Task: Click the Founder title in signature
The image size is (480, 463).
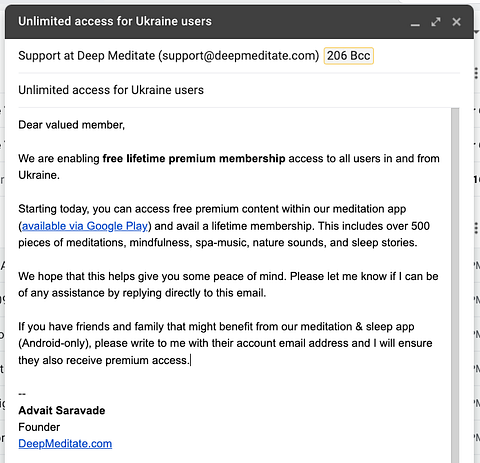Action: 39,427
